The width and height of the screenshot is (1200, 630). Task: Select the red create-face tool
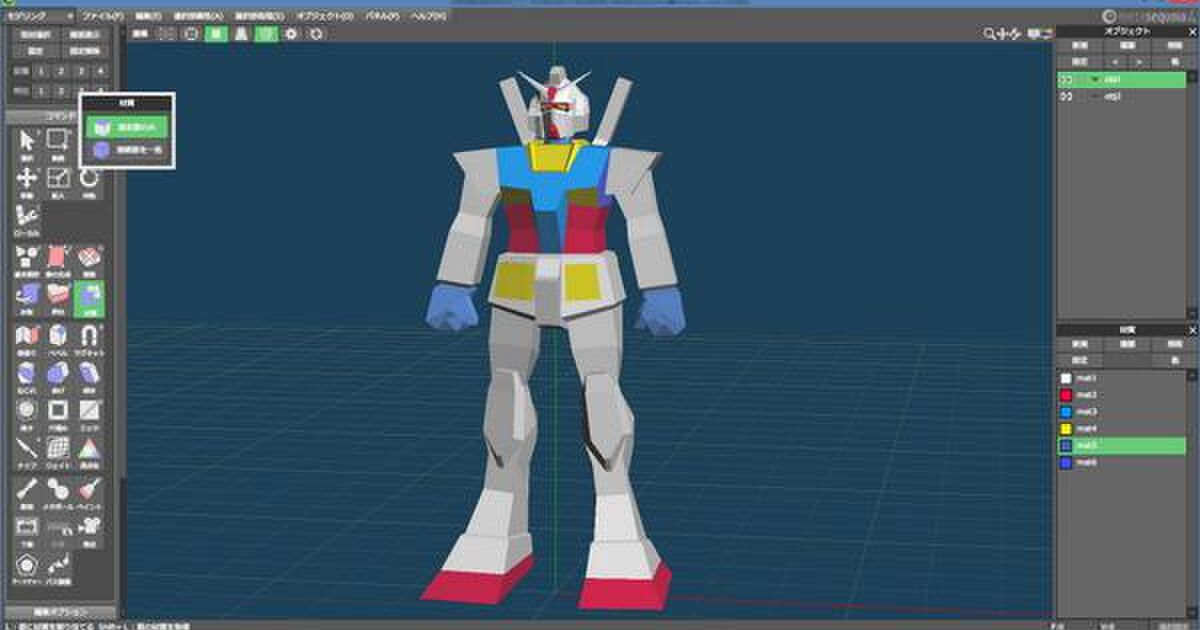(58, 260)
